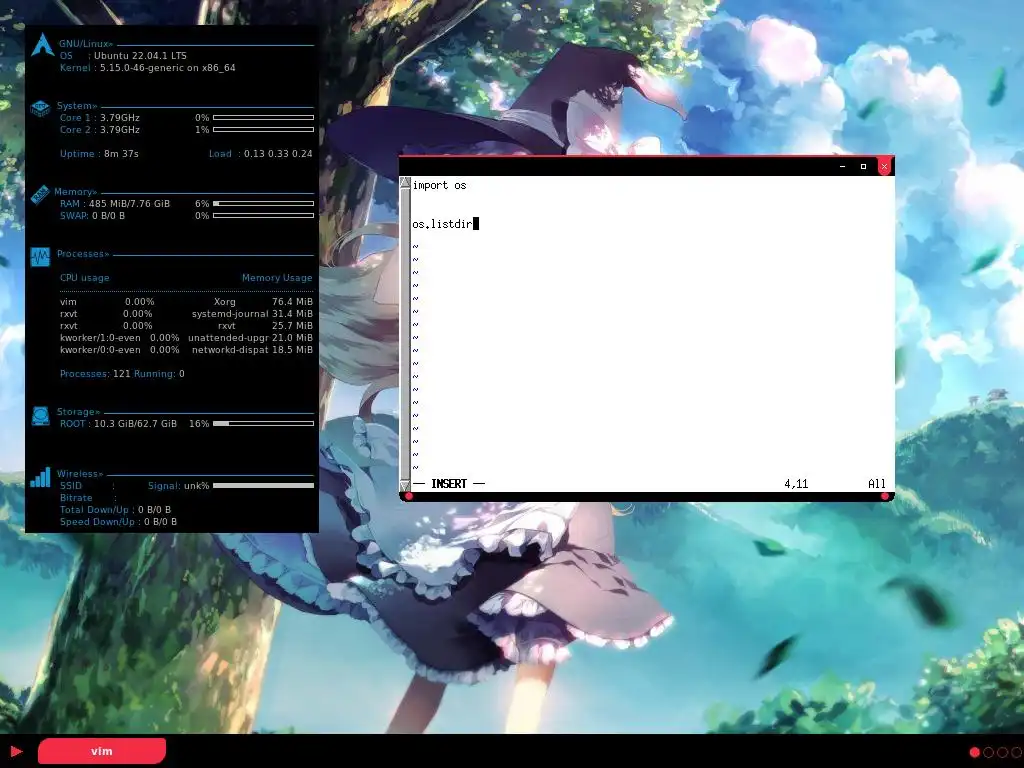Click the Core 1 usage bar
The height and width of the screenshot is (768, 1024).
(263, 118)
